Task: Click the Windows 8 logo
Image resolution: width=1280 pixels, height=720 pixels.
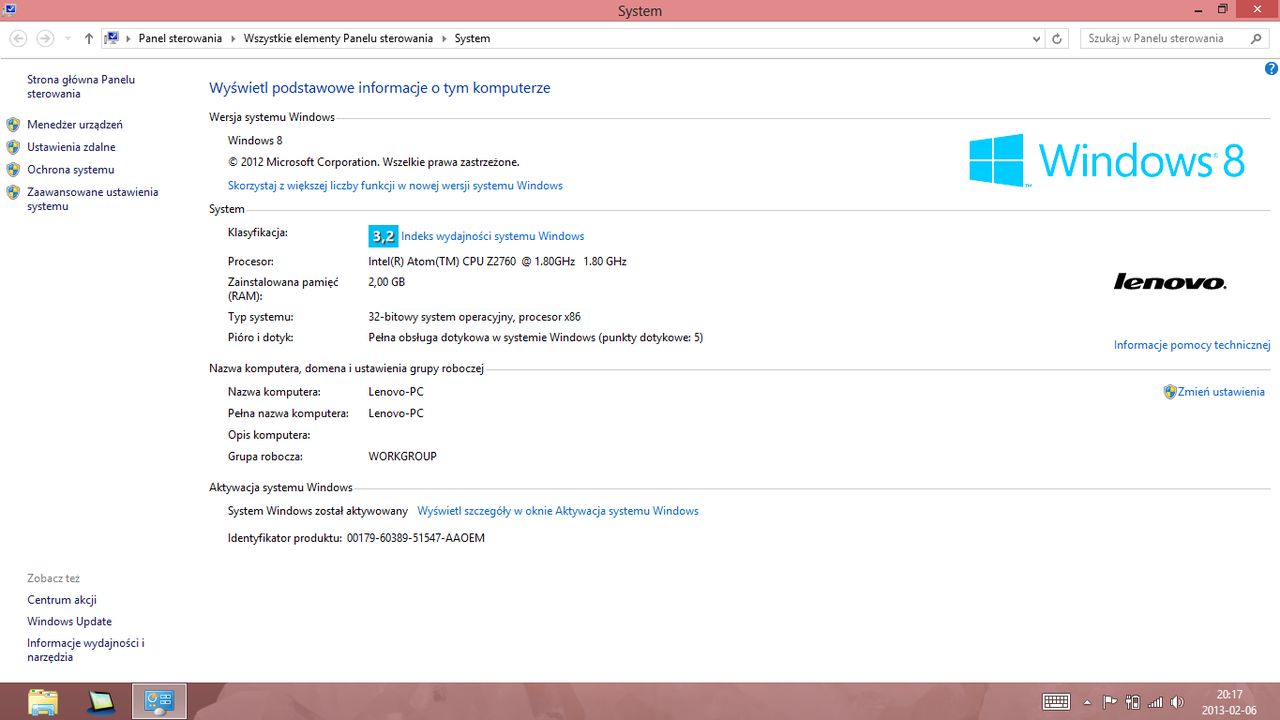Action: click(x=1107, y=160)
